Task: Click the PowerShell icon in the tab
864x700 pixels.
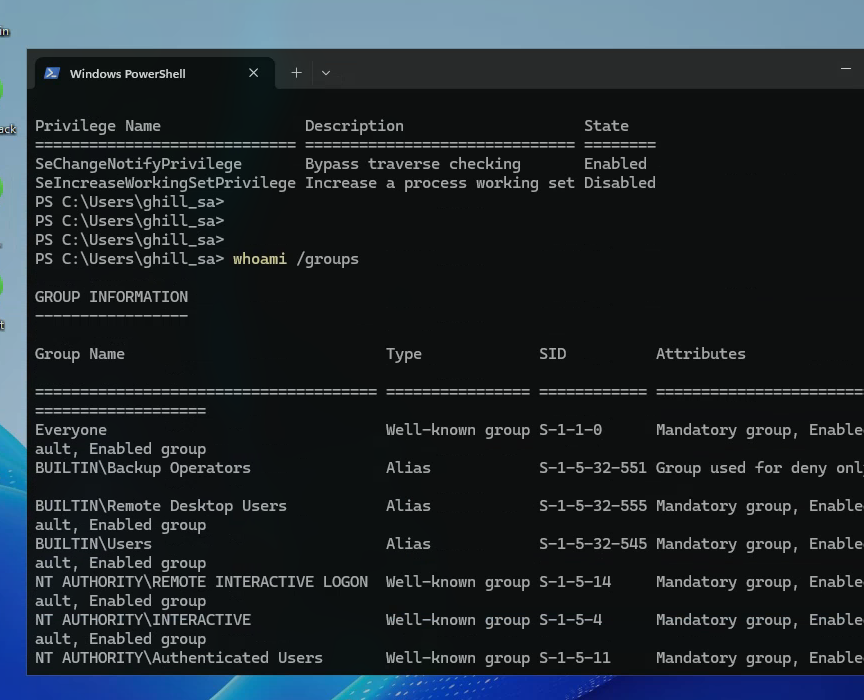Action: click(52, 73)
